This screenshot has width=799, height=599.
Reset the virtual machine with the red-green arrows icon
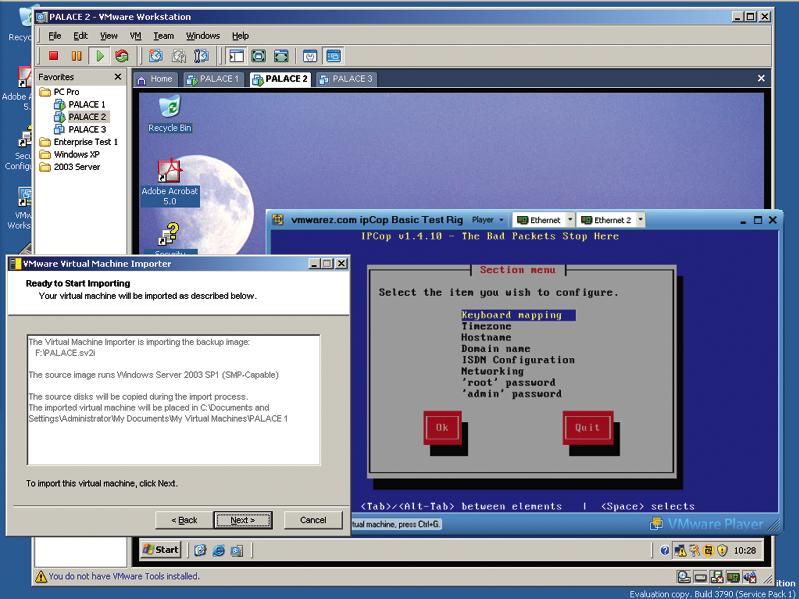121,56
